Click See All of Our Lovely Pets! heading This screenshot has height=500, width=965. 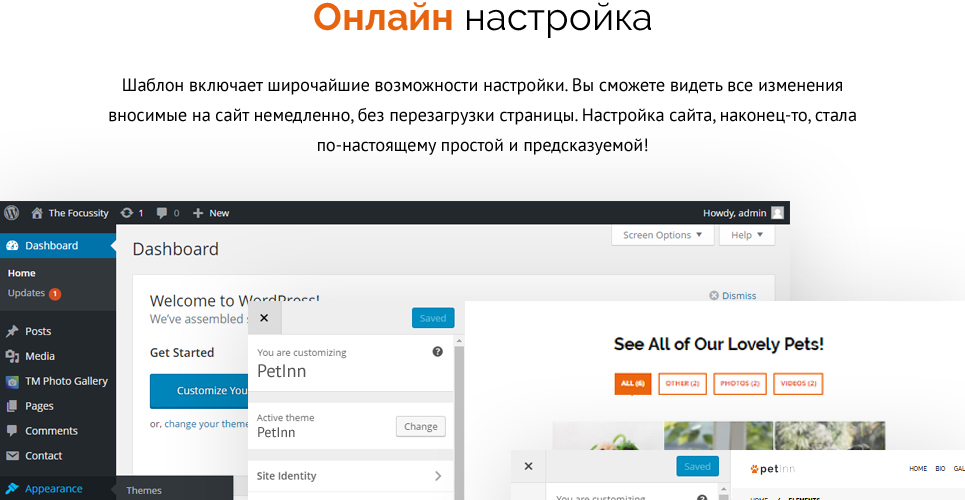coord(718,344)
